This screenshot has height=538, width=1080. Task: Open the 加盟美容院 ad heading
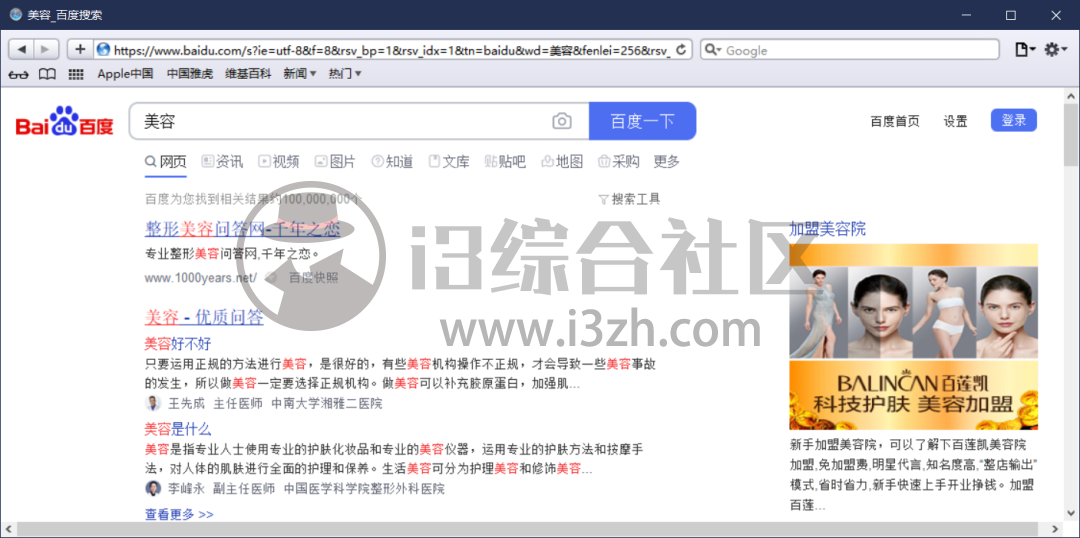(827, 229)
